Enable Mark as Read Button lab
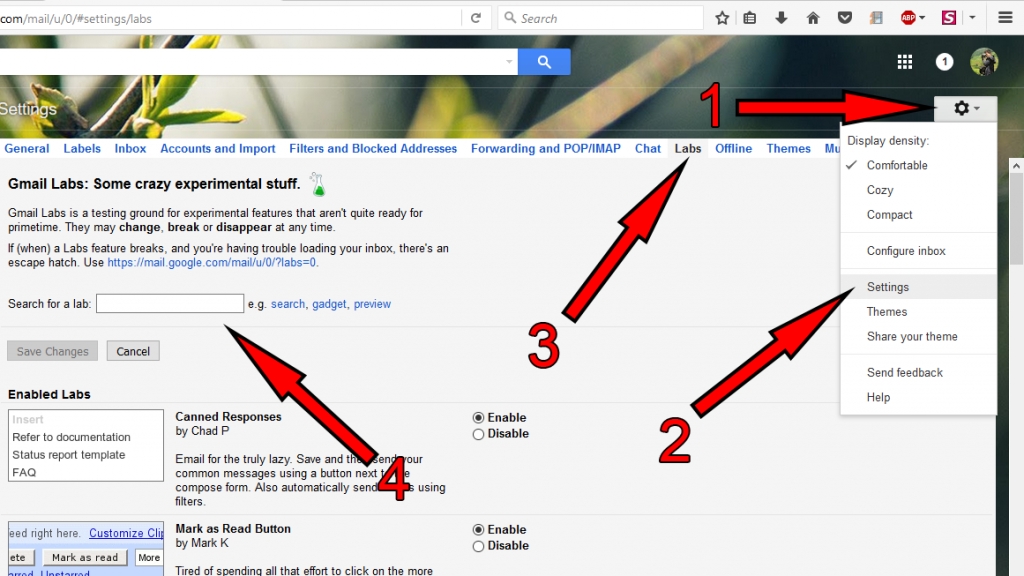The width and height of the screenshot is (1024, 576). point(478,530)
